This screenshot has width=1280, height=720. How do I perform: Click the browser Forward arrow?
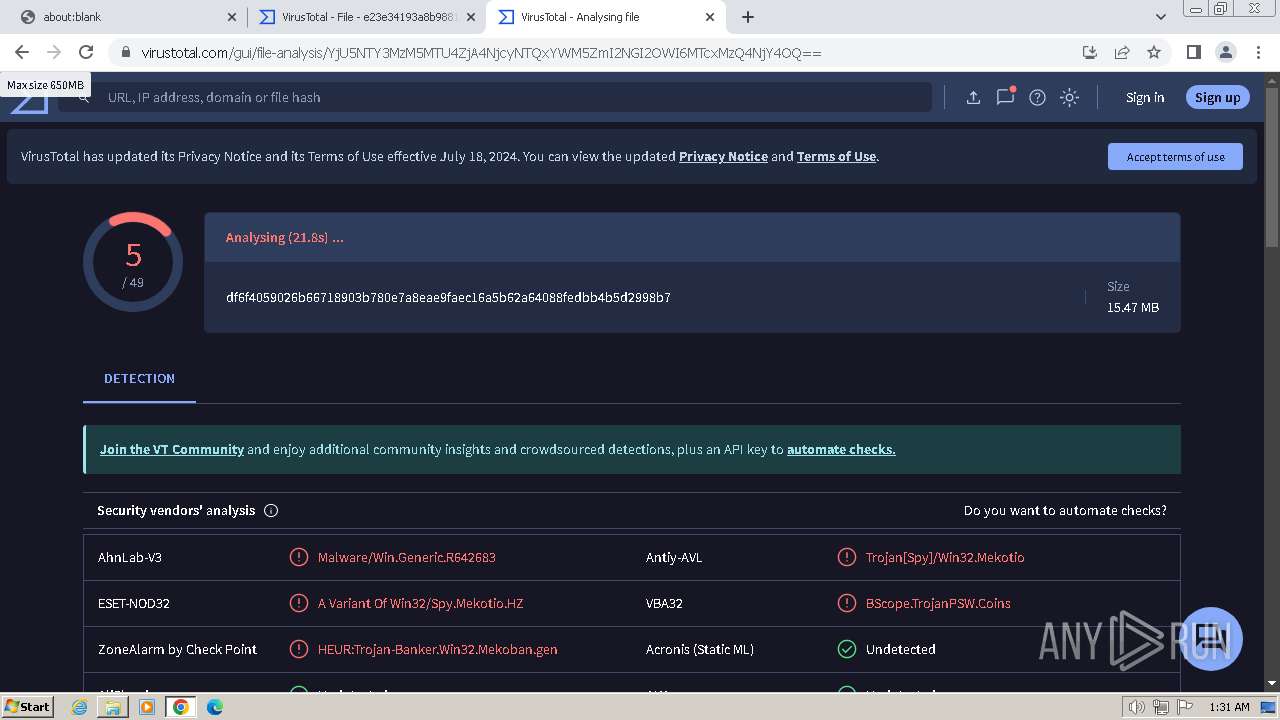(x=54, y=52)
